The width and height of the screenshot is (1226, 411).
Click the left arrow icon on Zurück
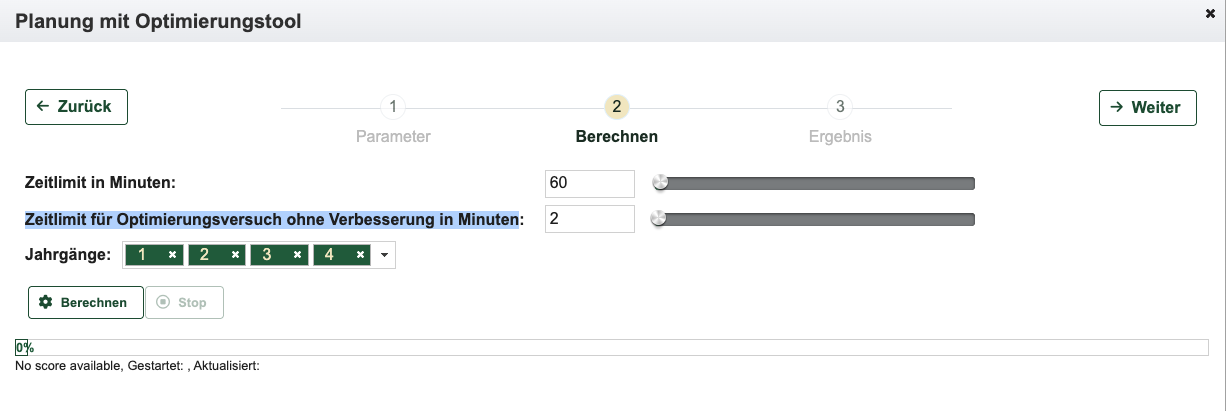pyautogui.click(x=43, y=106)
